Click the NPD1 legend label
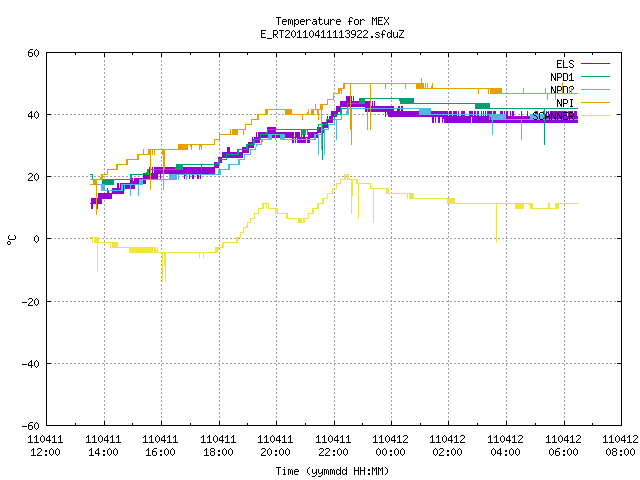 tap(562, 77)
